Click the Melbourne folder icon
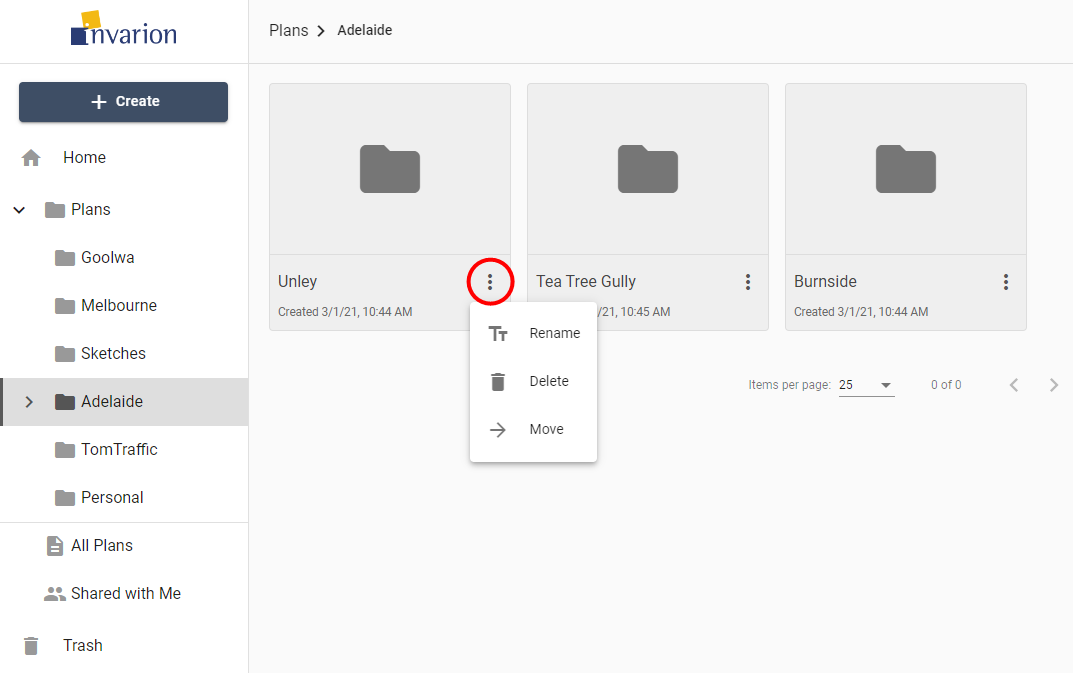The image size is (1073, 673). point(65,305)
